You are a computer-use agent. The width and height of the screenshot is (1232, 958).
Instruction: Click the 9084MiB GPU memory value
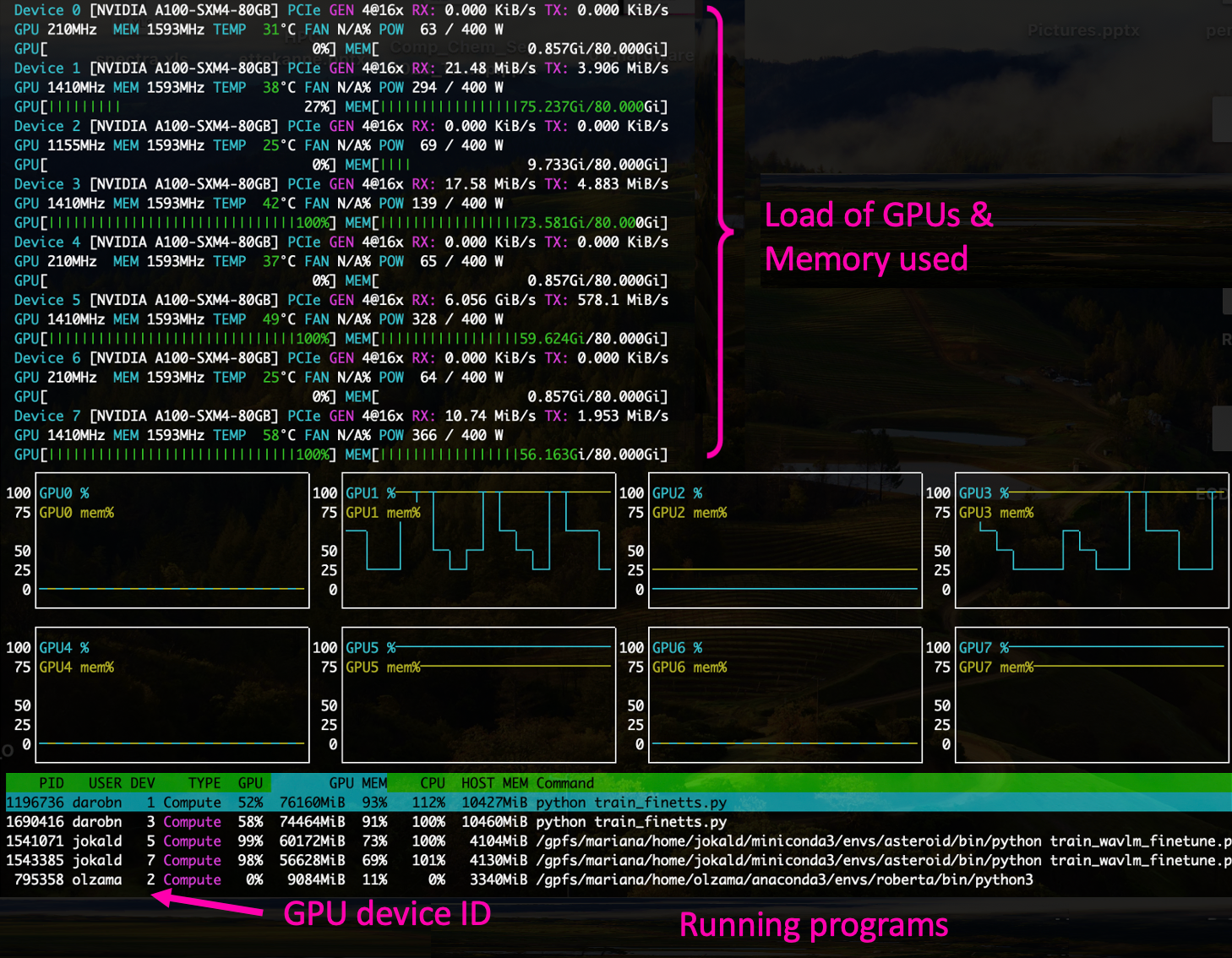coord(316,879)
